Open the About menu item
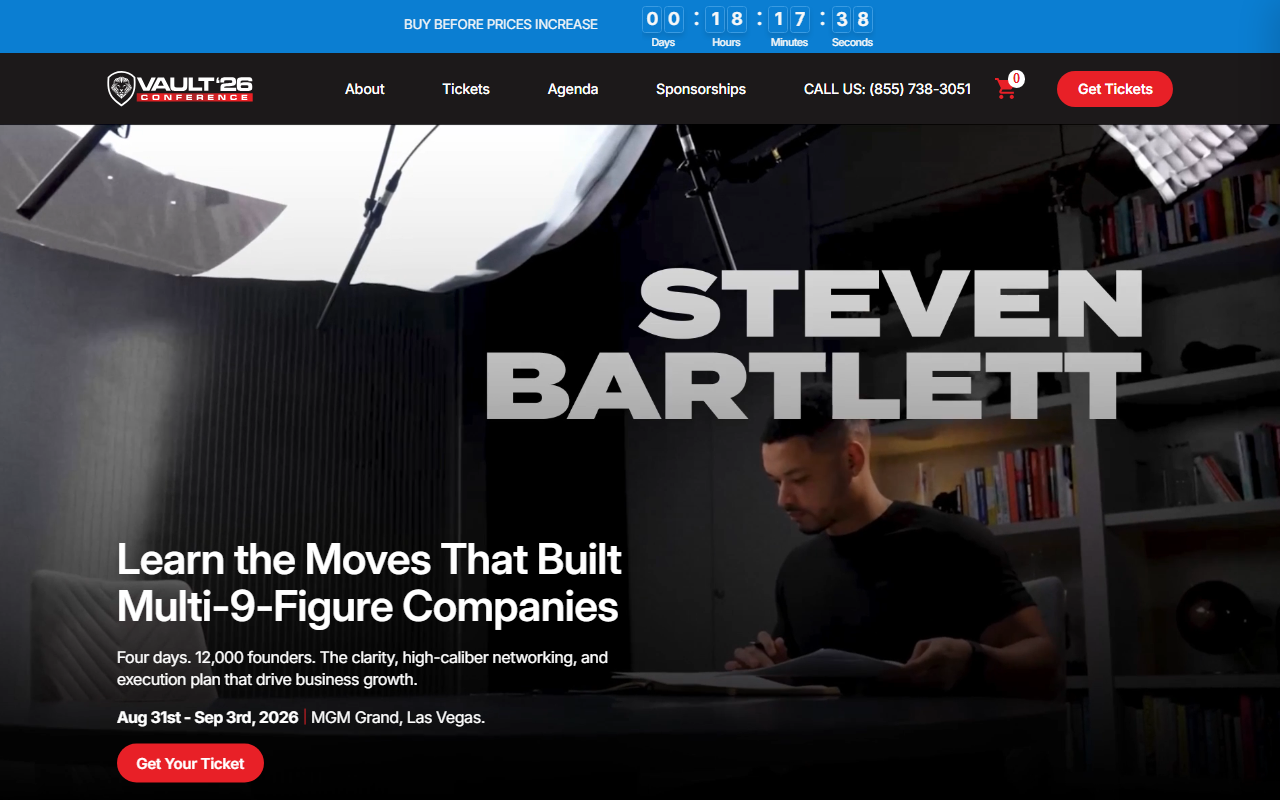The width and height of the screenshot is (1280, 800). click(x=365, y=89)
